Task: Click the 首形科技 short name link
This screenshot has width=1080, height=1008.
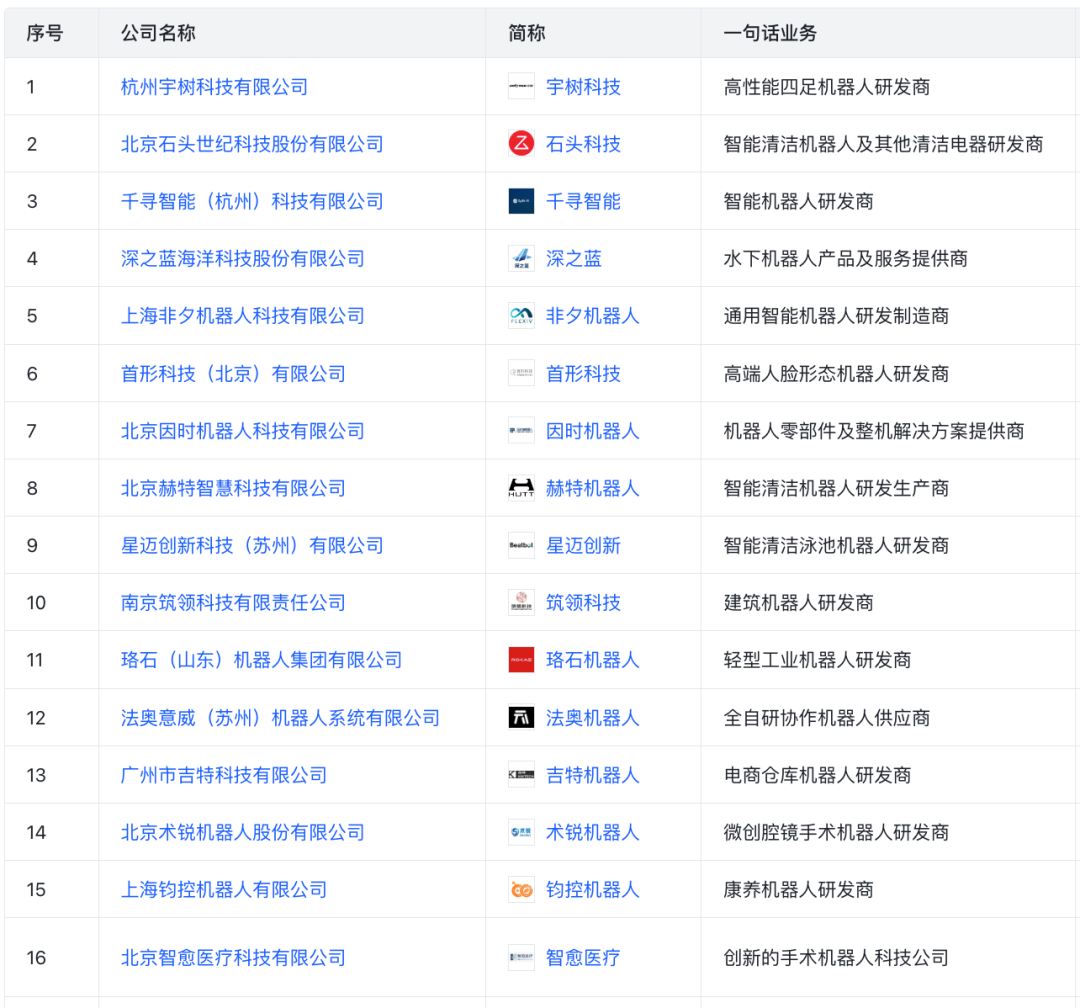Action: tap(583, 373)
